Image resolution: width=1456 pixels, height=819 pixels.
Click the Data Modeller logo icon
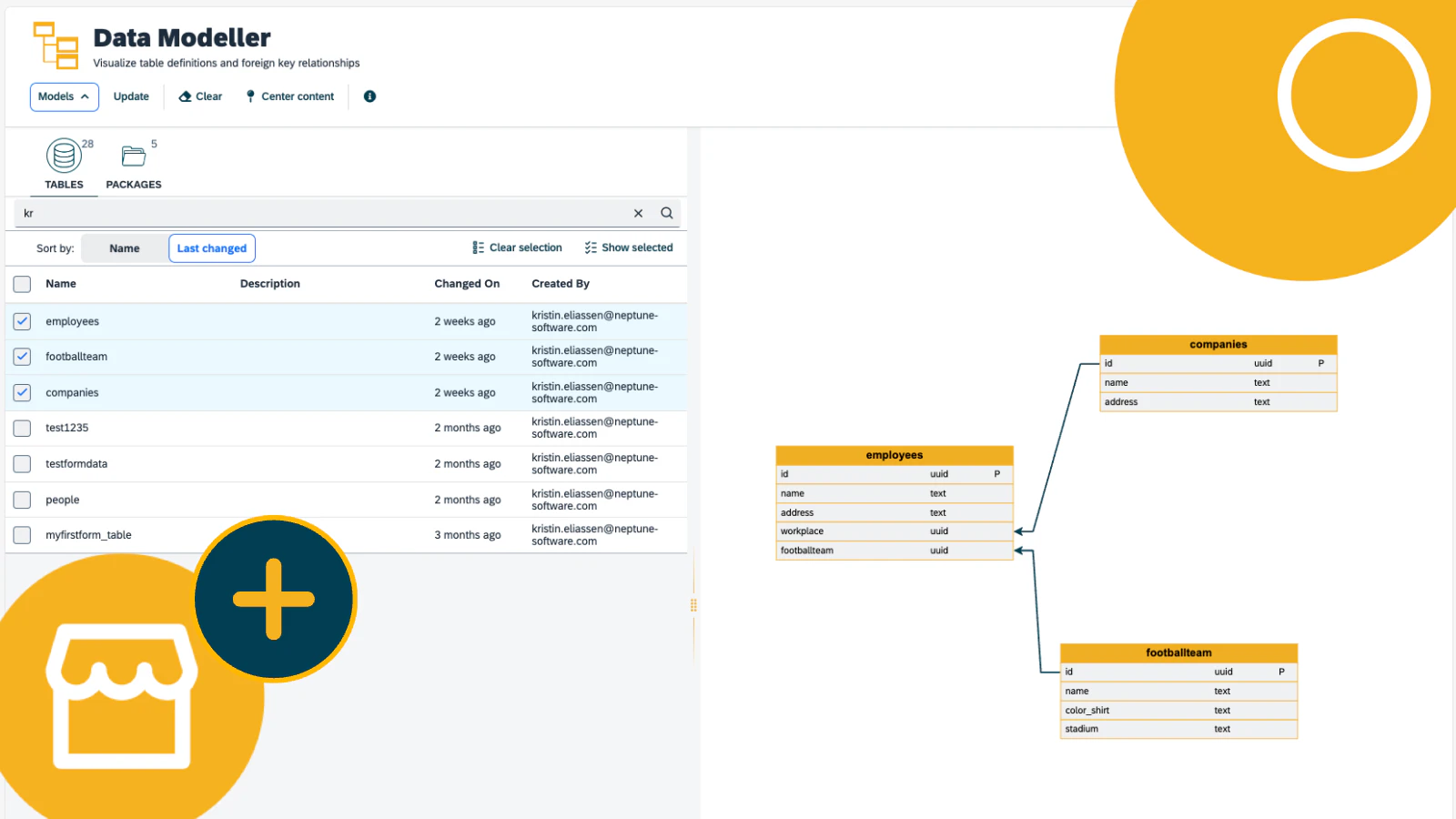(56, 45)
